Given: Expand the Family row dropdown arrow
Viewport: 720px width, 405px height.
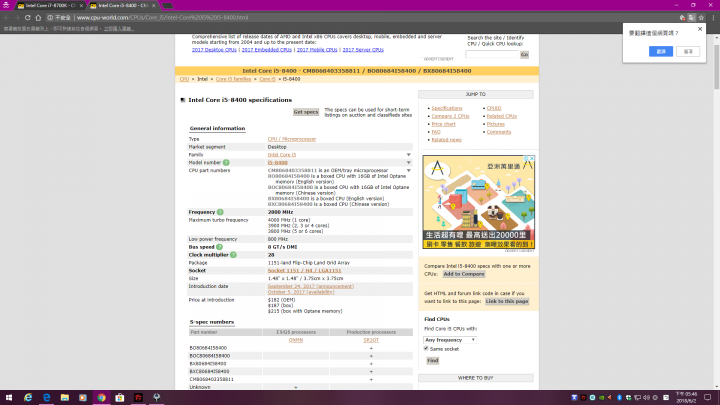Looking at the screenshot, I should [408, 155].
